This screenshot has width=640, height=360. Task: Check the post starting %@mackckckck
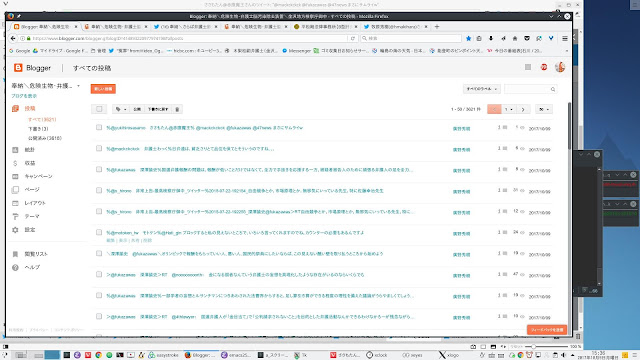99,149
